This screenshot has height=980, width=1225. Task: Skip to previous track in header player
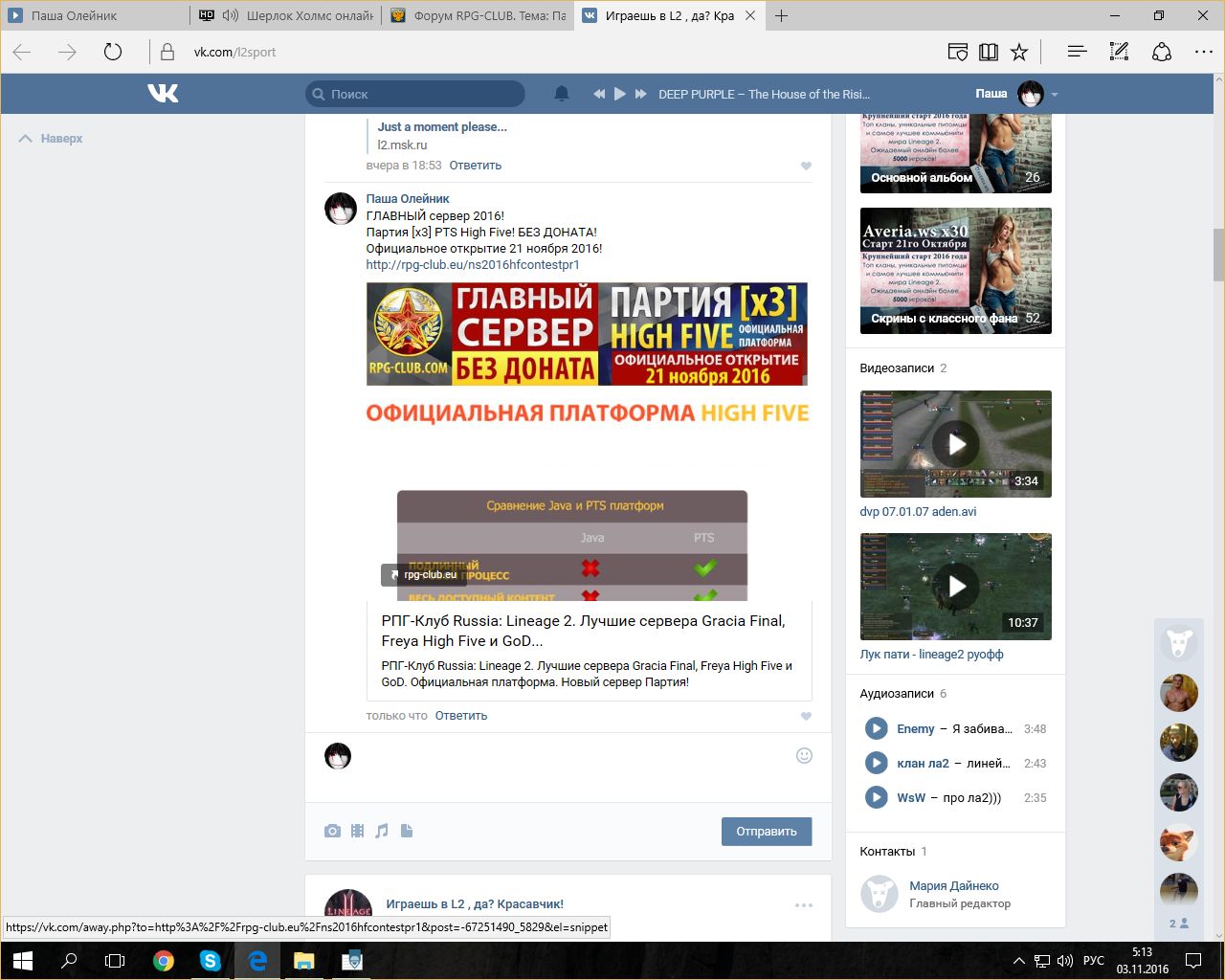point(599,94)
